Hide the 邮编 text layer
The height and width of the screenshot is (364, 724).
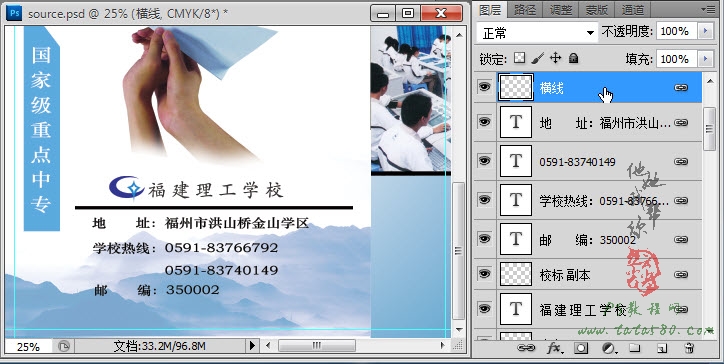484,238
